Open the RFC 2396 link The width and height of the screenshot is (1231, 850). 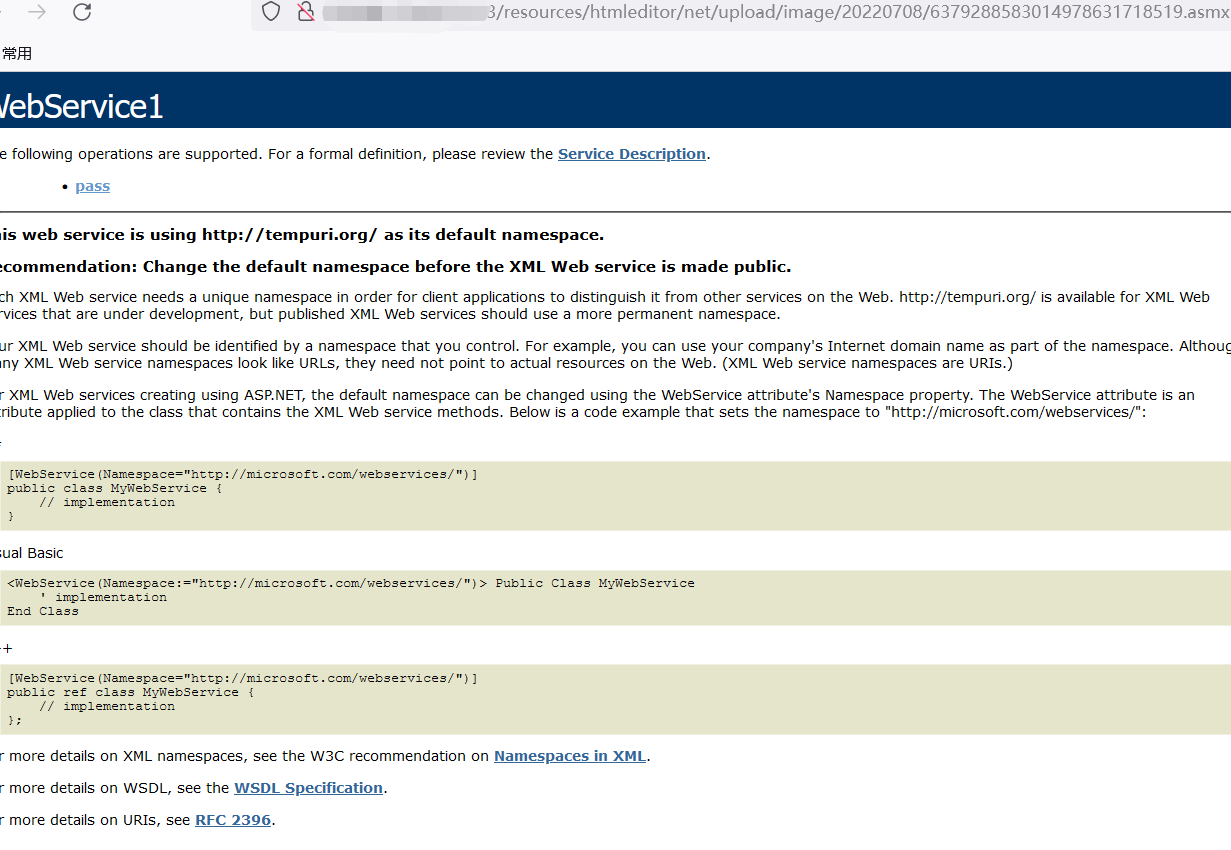click(x=233, y=820)
